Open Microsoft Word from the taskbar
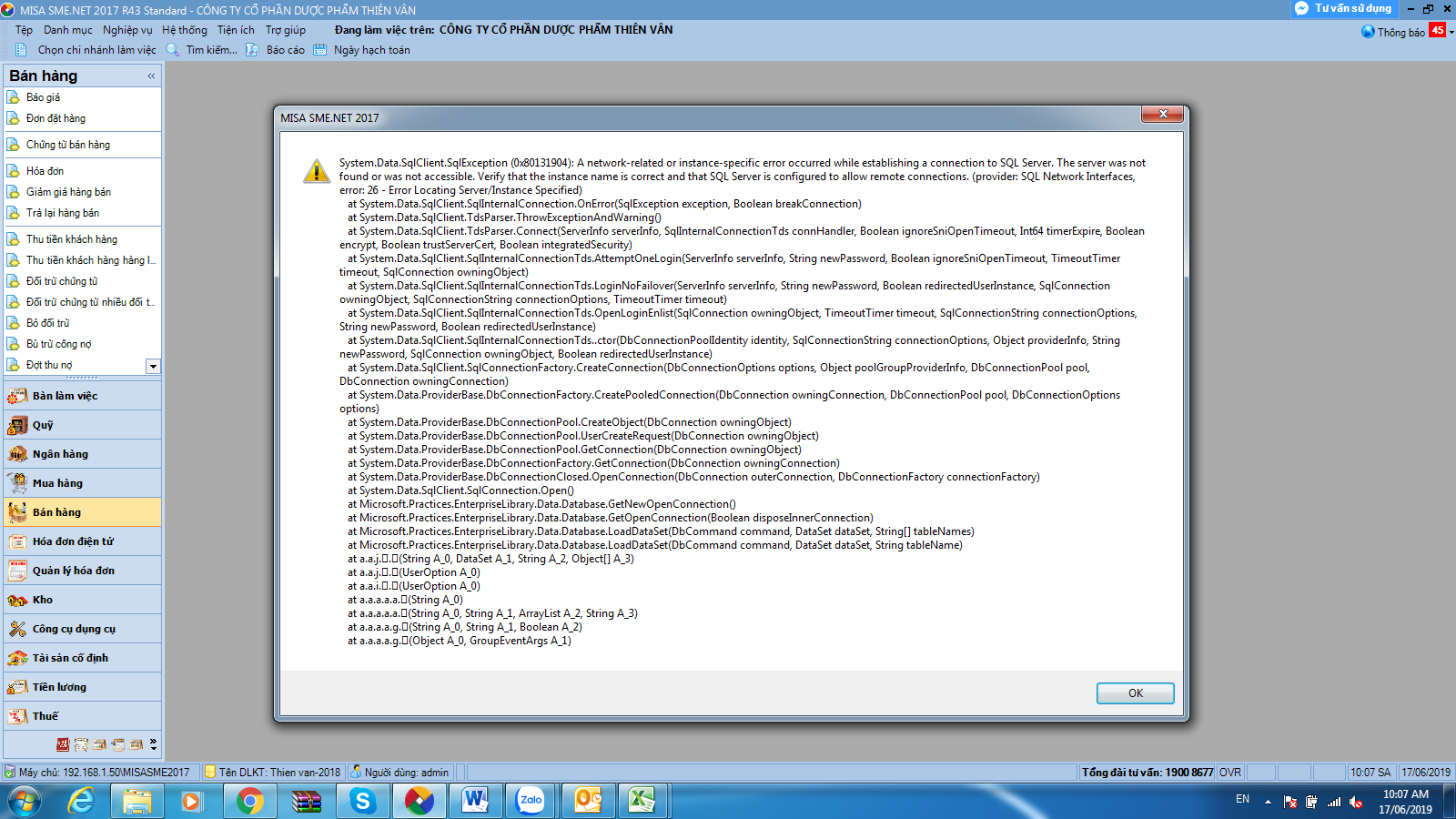This screenshot has width=1456, height=819. (476, 801)
